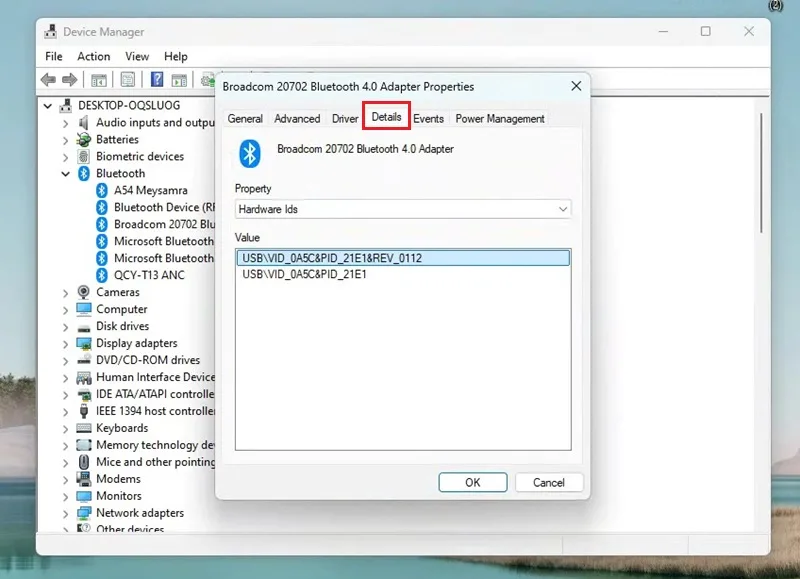Click the Bluetooth icon in the Properties dialog
Screen dimensions: 800x579
tap(249, 153)
